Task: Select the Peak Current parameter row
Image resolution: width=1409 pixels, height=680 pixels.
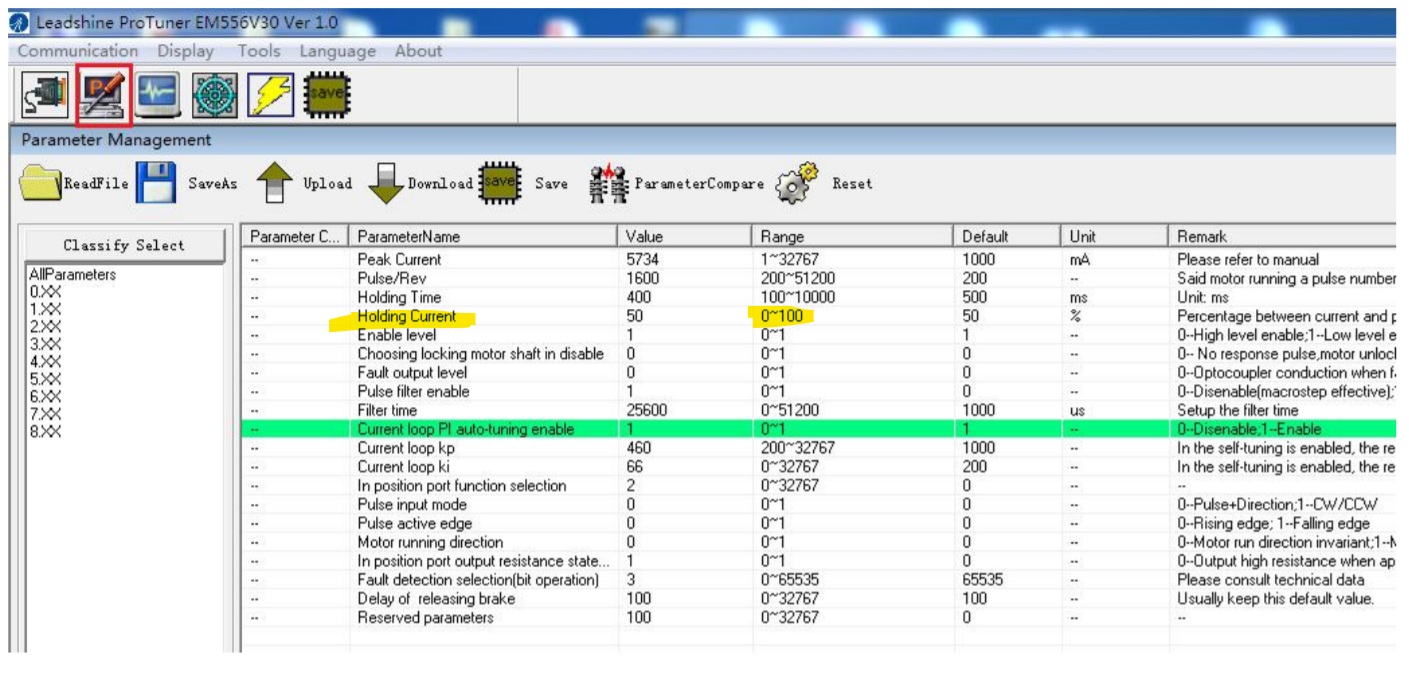Action: [x=819, y=259]
